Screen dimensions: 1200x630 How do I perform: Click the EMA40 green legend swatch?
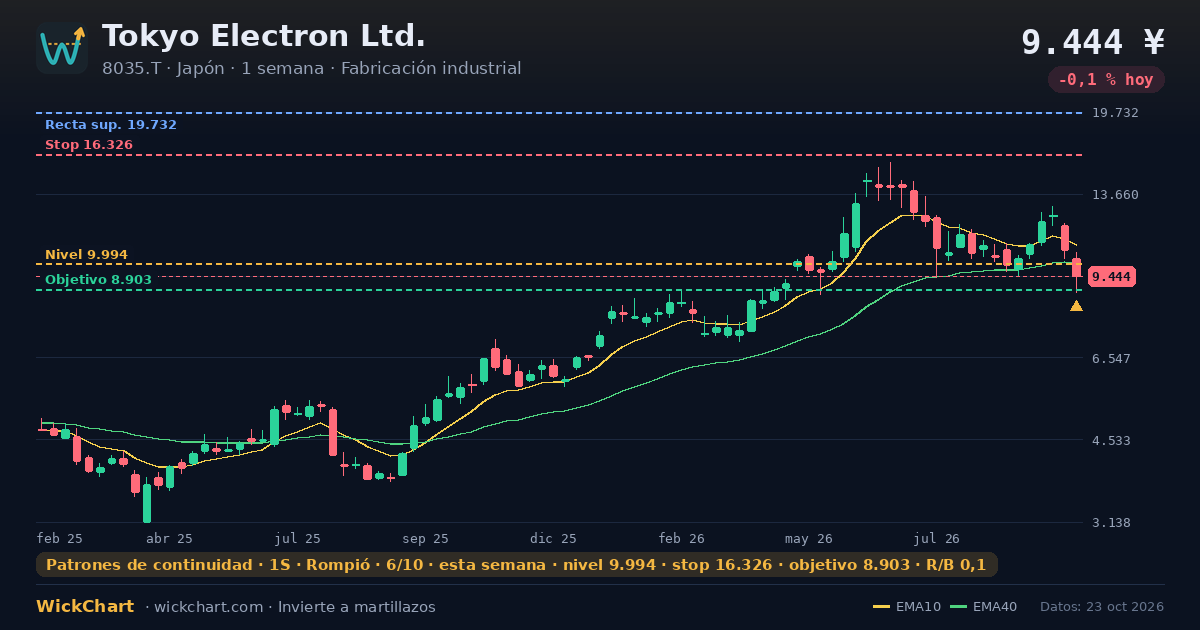pos(958,607)
